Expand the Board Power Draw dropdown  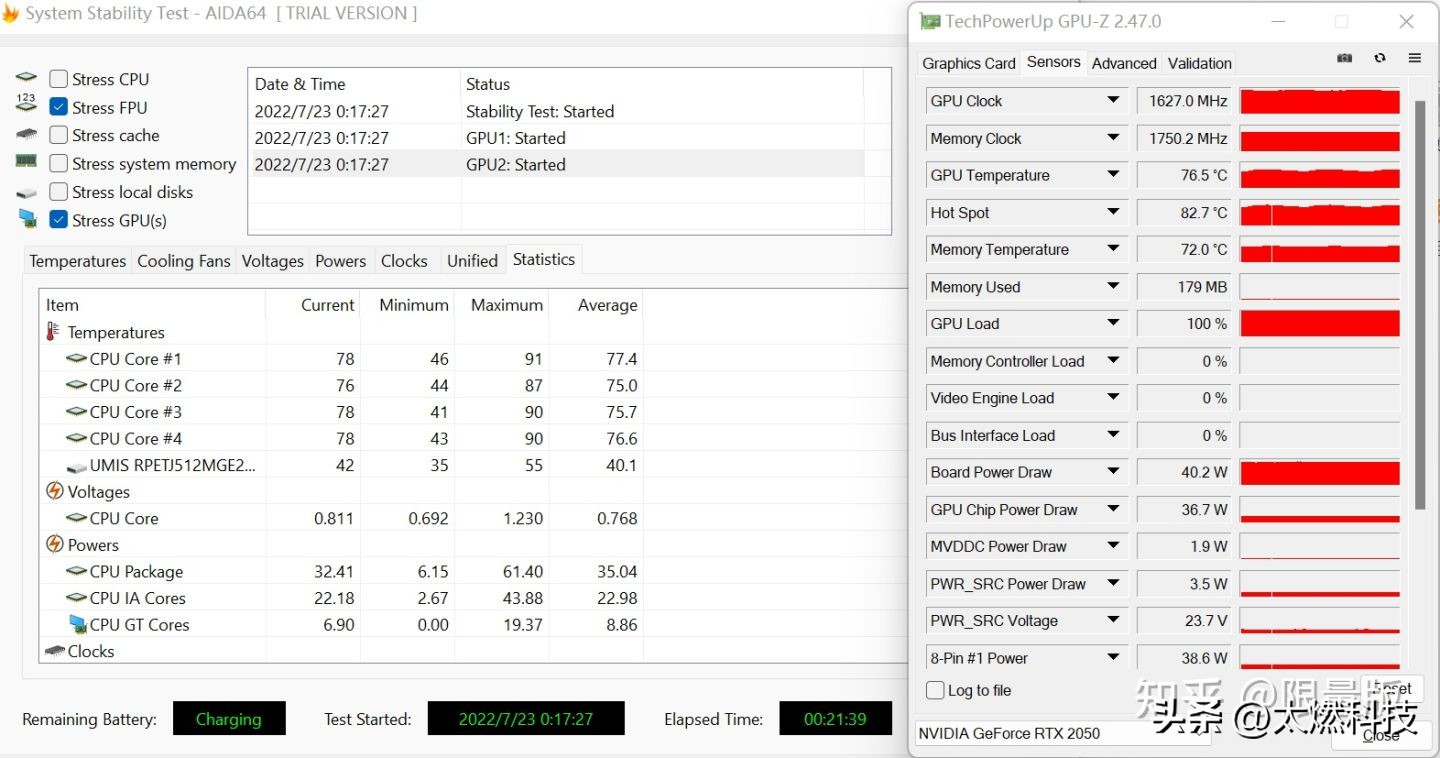[x=1113, y=472]
